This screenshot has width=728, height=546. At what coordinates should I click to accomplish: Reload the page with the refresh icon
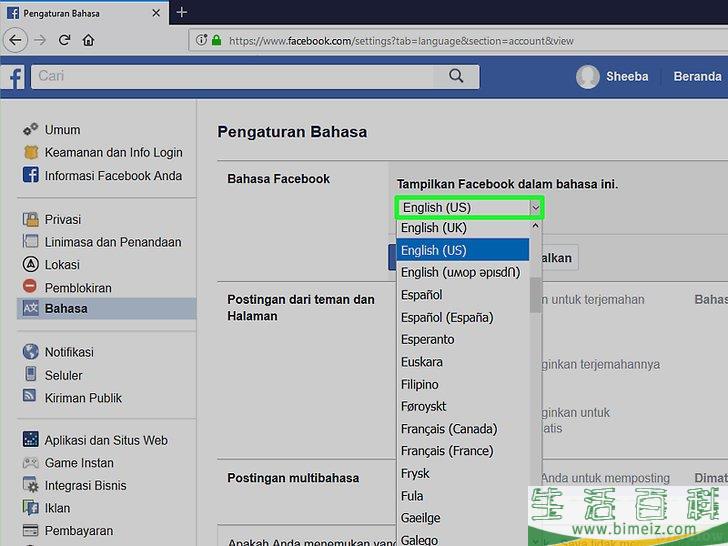tap(65, 40)
